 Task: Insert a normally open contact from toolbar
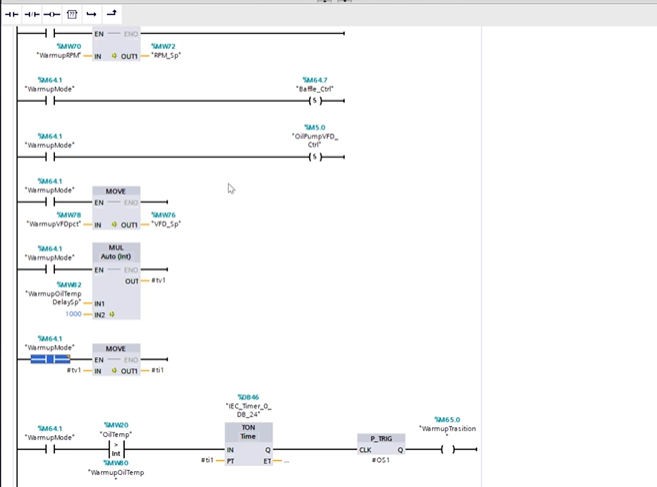(x=12, y=14)
